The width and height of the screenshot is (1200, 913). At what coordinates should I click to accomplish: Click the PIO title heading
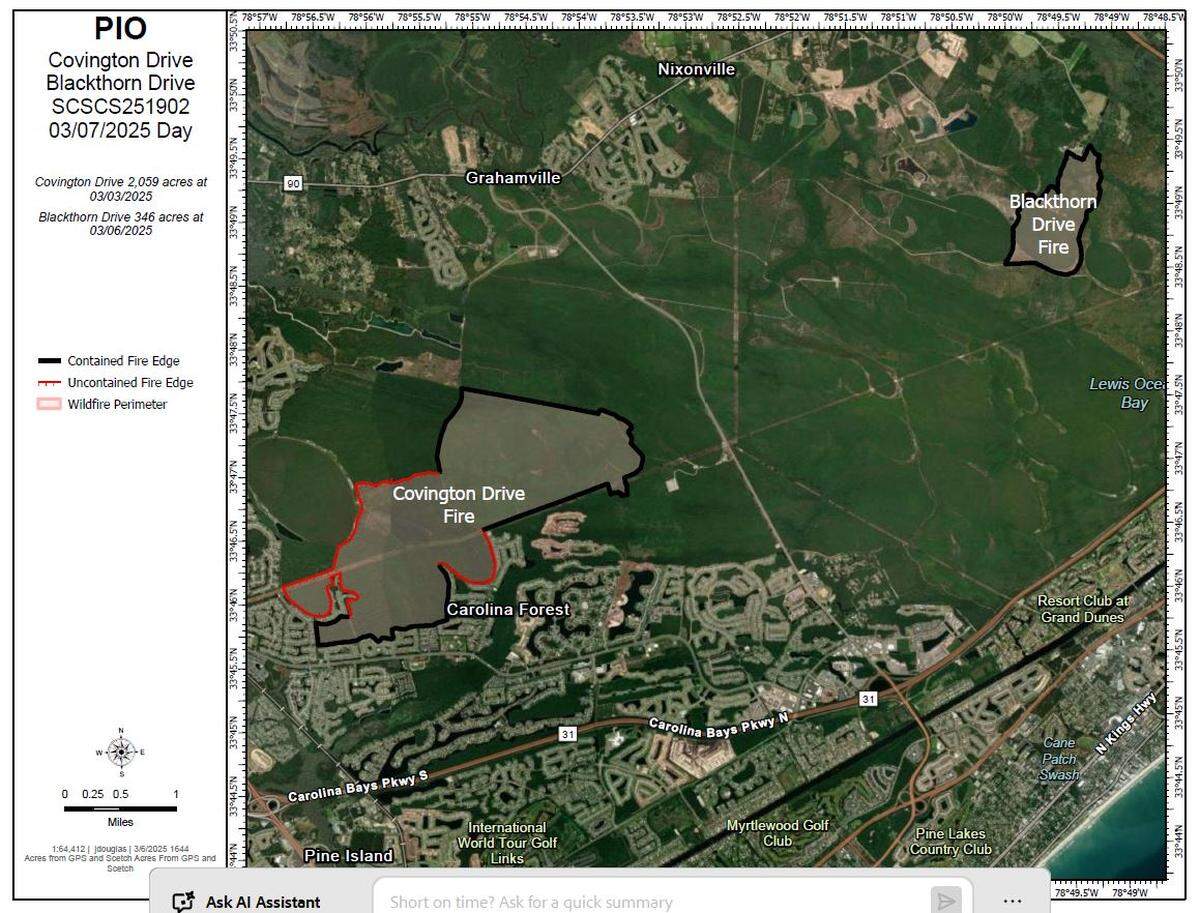point(120,29)
